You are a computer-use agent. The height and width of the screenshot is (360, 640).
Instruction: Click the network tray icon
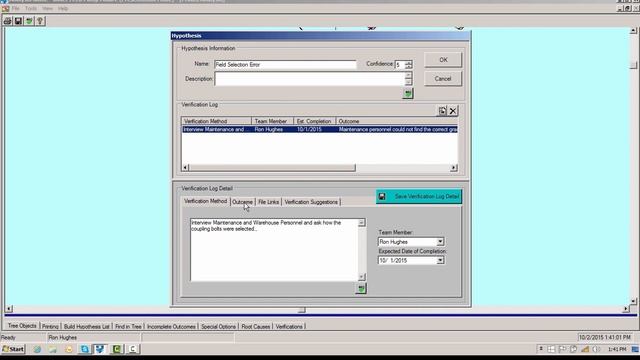(585, 349)
